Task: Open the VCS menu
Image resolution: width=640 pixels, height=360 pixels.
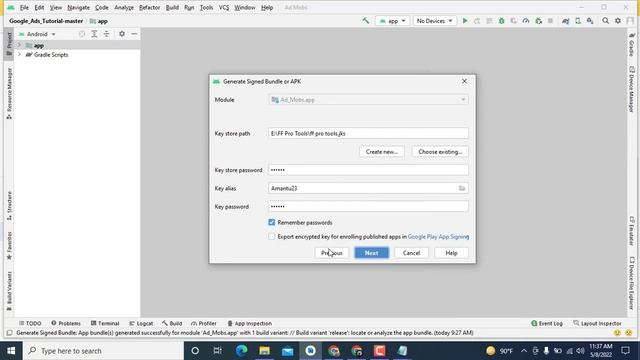Action: [224, 7]
